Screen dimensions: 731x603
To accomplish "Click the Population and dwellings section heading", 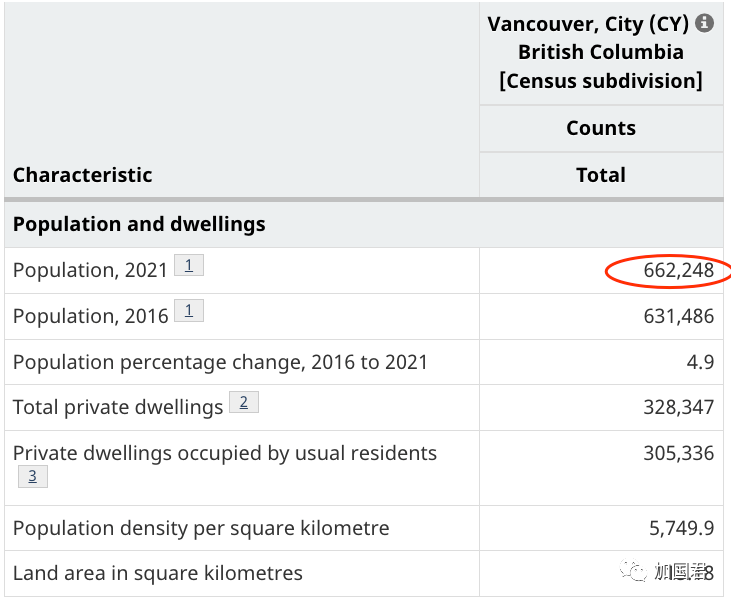I will (x=139, y=224).
